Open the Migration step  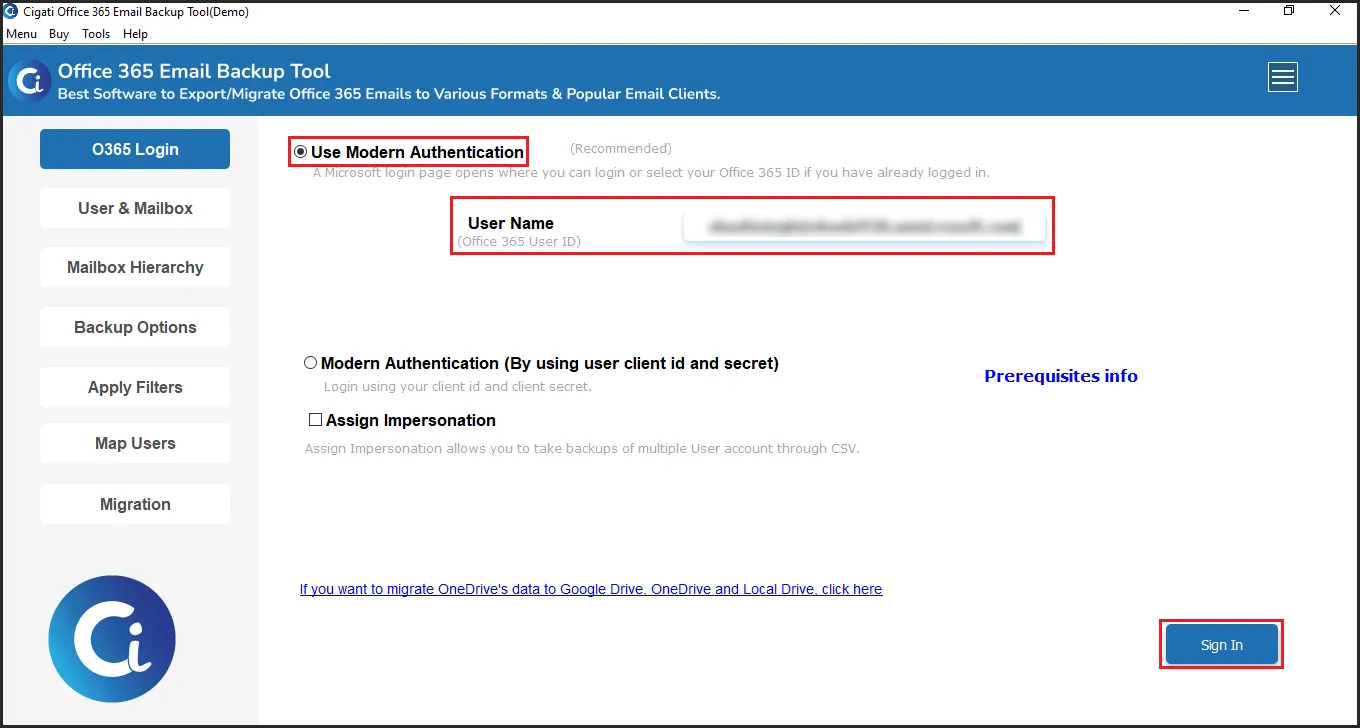coord(135,504)
